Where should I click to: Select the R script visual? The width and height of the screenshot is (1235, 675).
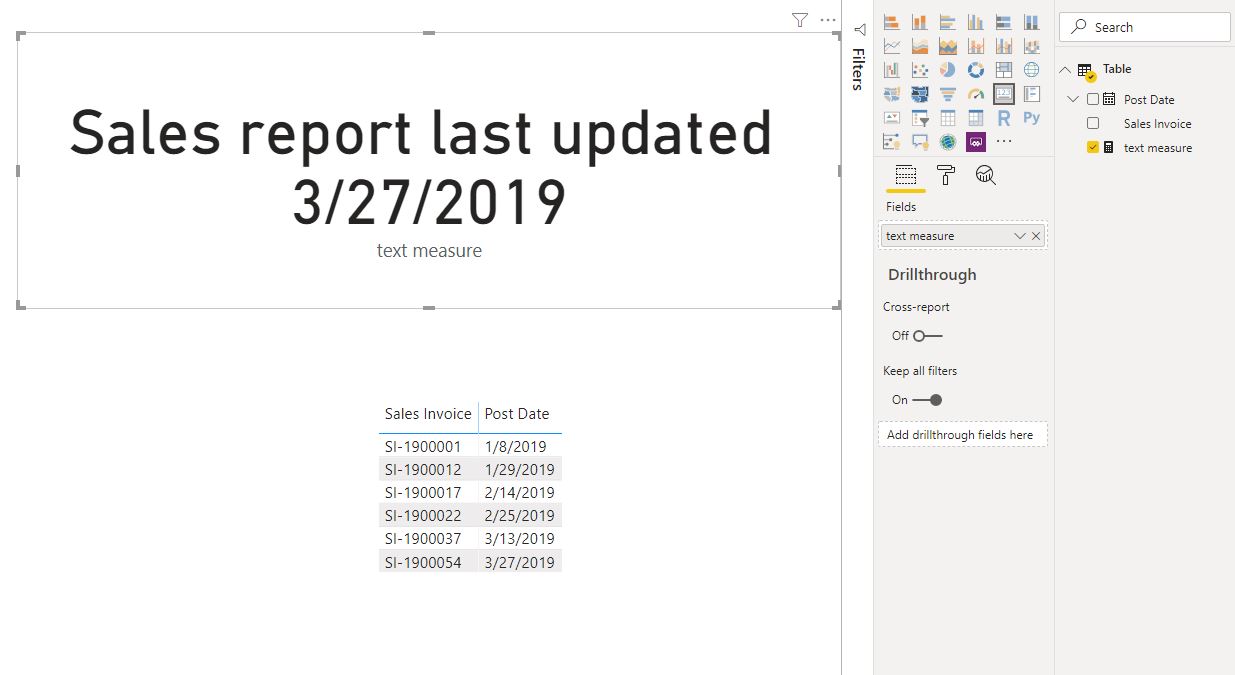pos(1004,118)
